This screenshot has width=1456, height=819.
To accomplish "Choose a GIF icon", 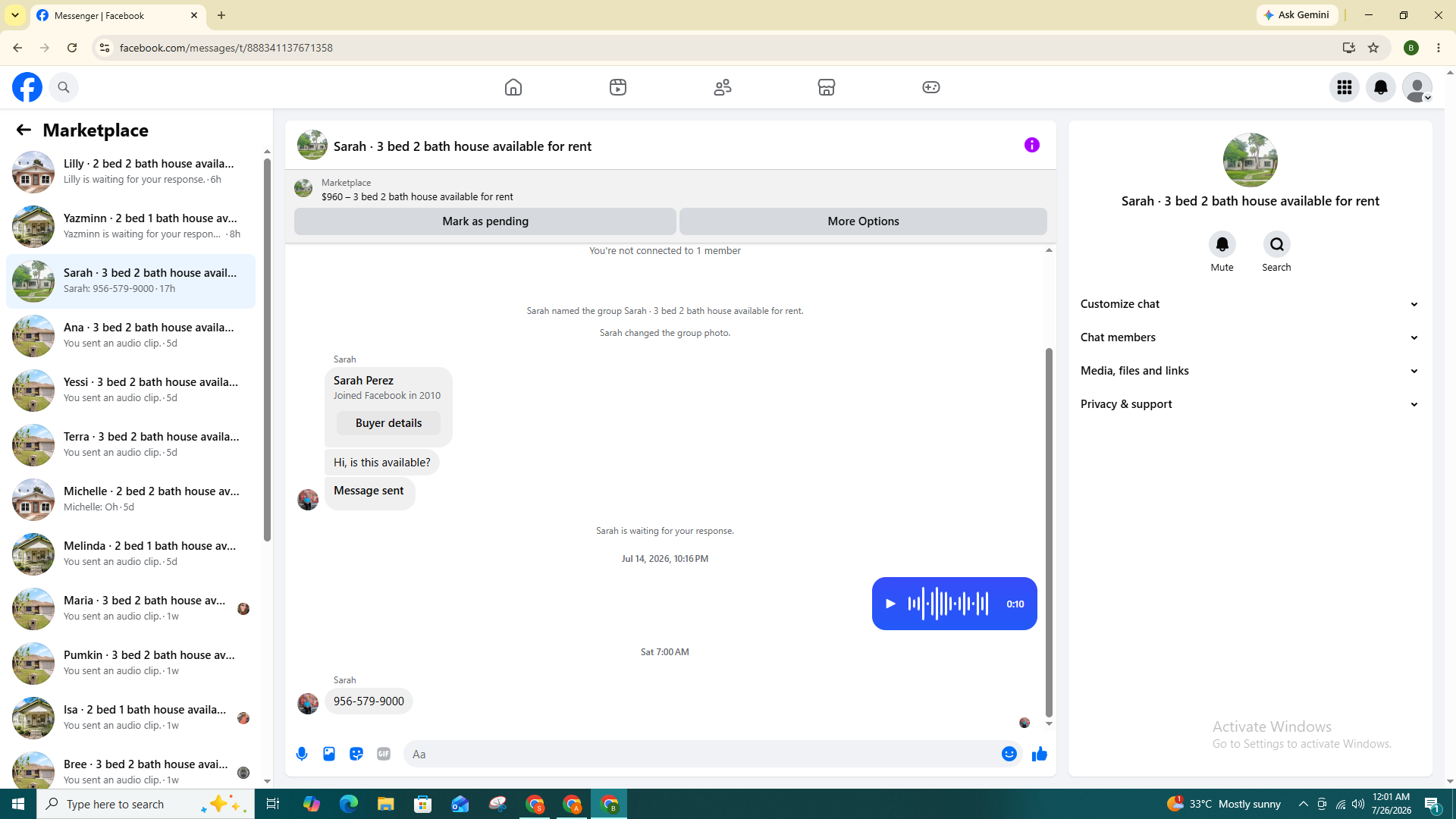I will pyautogui.click(x=384, y=755).
